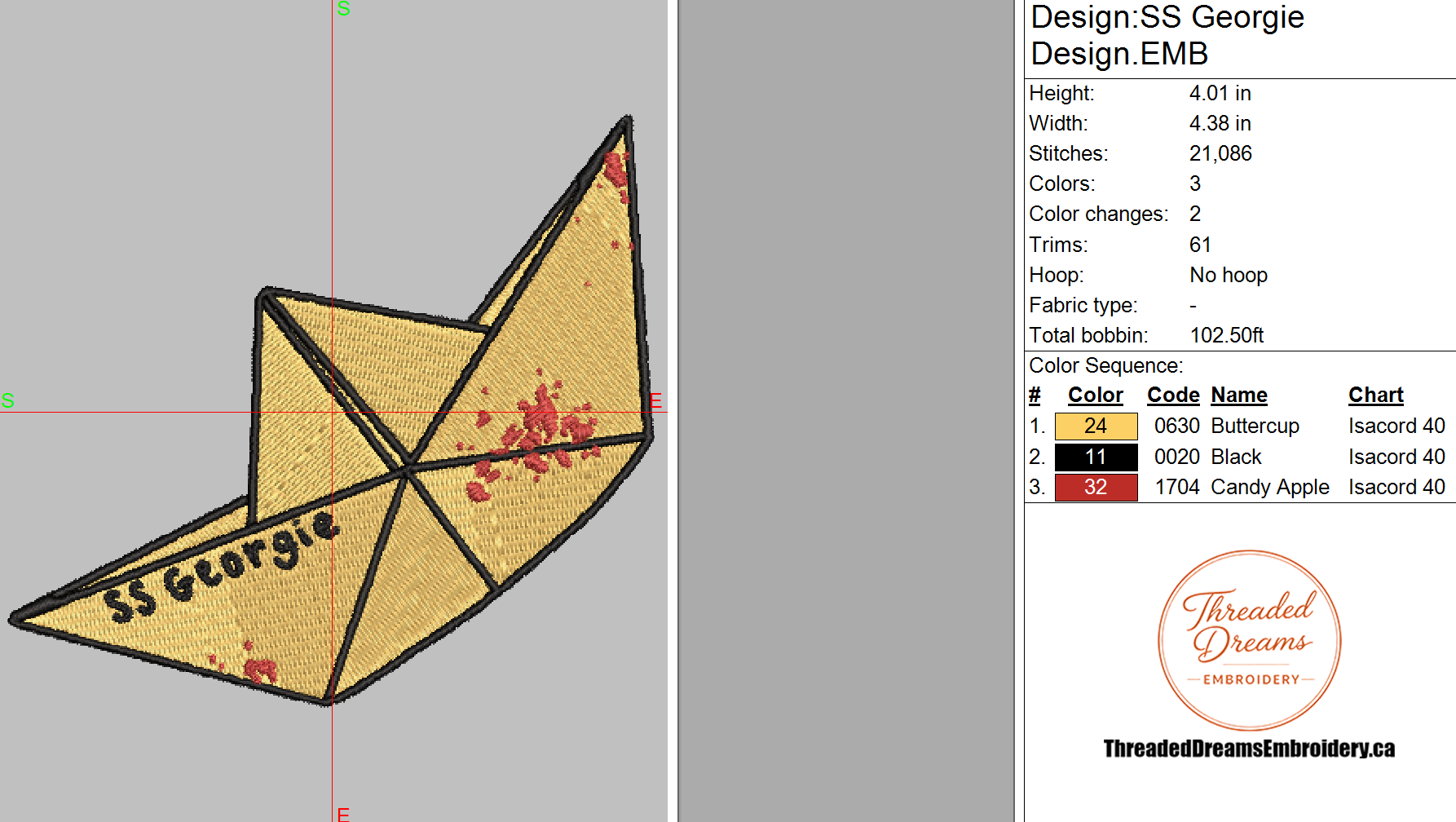
Task: Click the ThreadedDreamsEmbroidery.ca website text
Action: coord(1249,749)
